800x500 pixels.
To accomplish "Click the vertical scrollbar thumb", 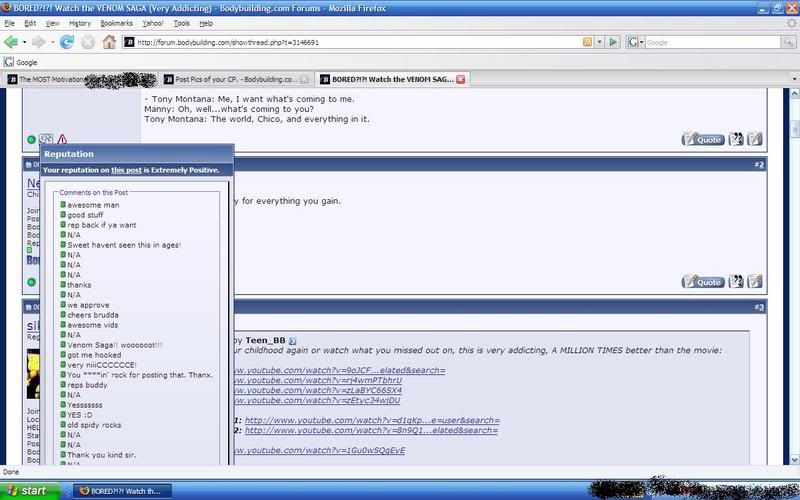I will tap(794, 130).
